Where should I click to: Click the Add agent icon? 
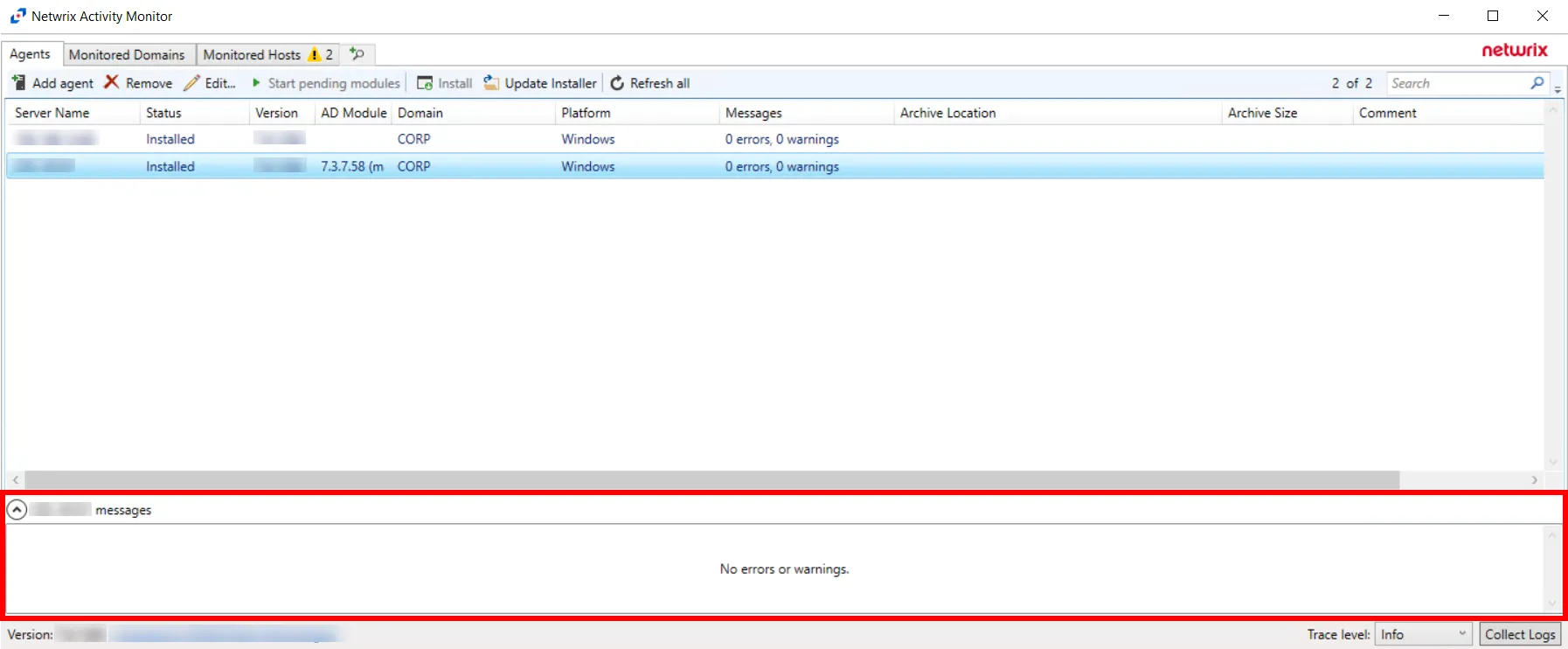(18, 82)
